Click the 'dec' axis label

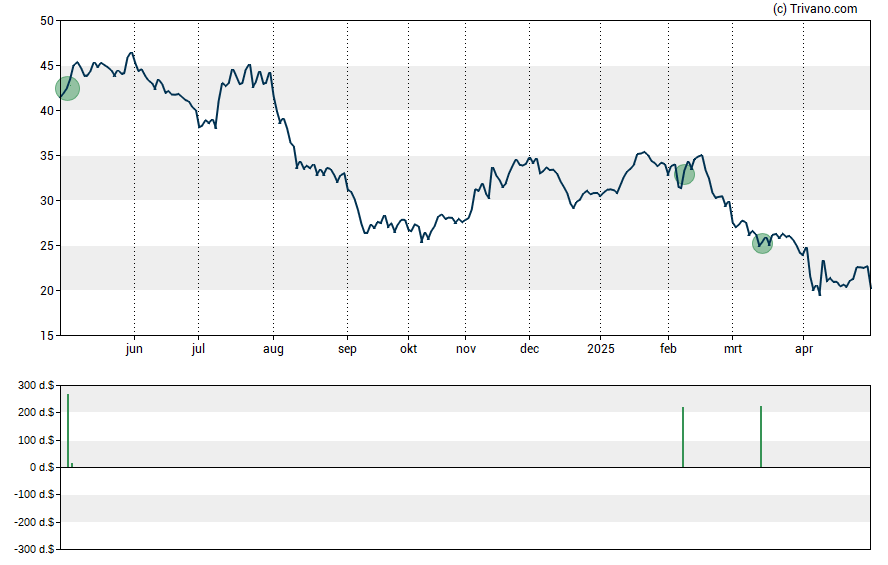tap(530, 349)
